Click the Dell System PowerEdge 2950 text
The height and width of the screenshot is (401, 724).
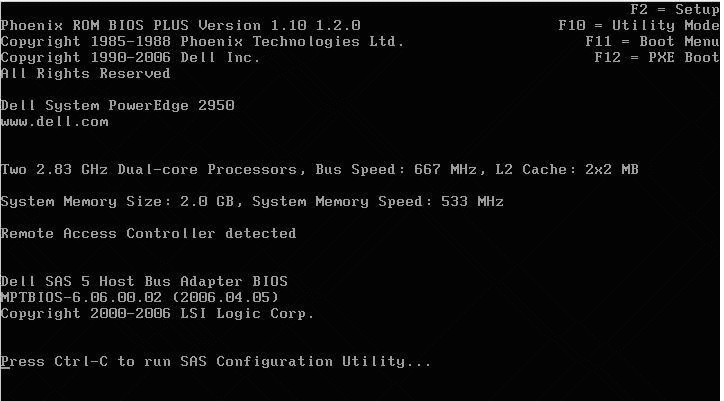[117, 105]
